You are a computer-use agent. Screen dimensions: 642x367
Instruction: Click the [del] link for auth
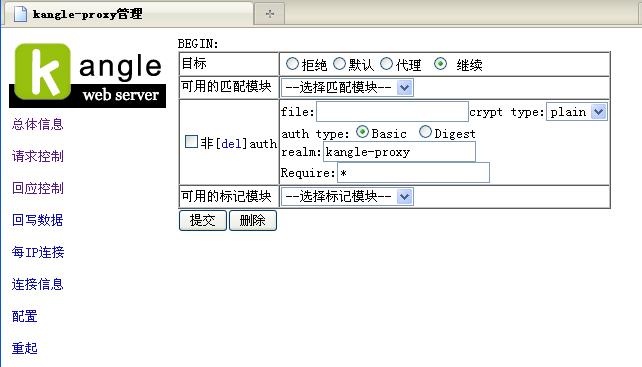231,143
